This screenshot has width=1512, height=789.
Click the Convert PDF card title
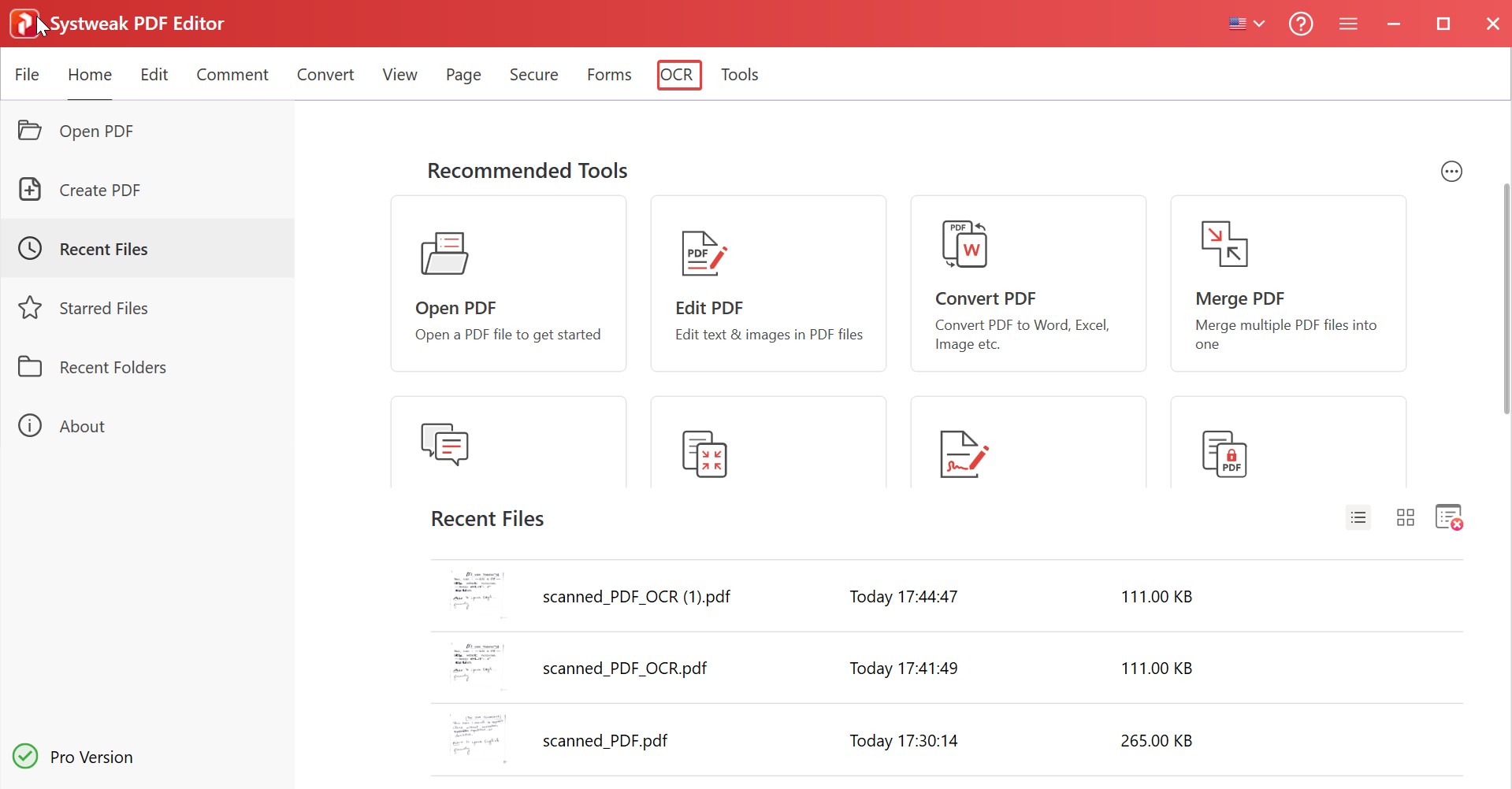985,298
